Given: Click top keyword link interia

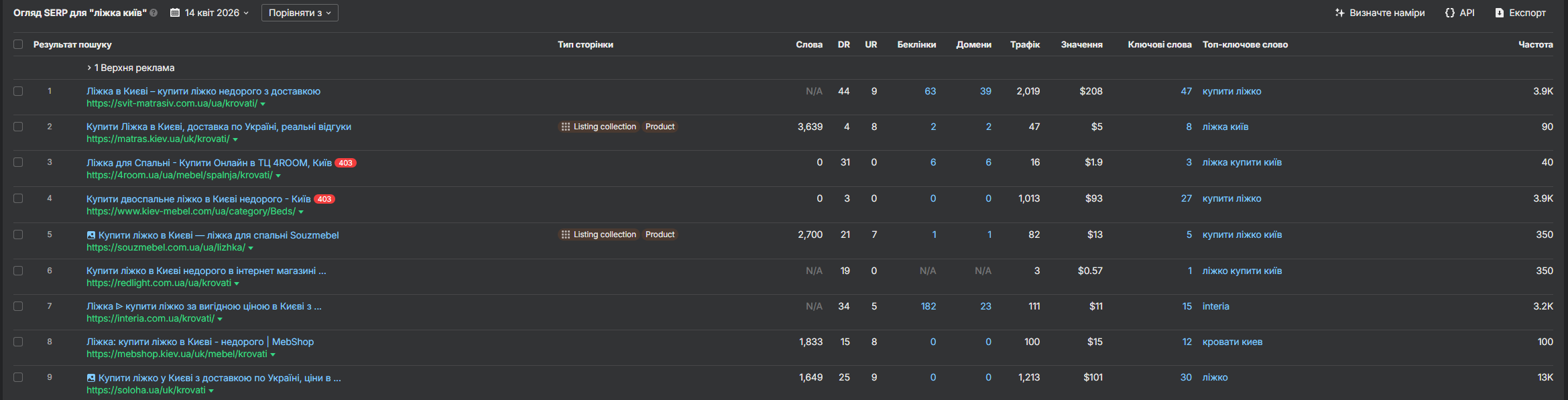Looking at the screenshot, I should pyautogui.click(x=1215, y=306).
